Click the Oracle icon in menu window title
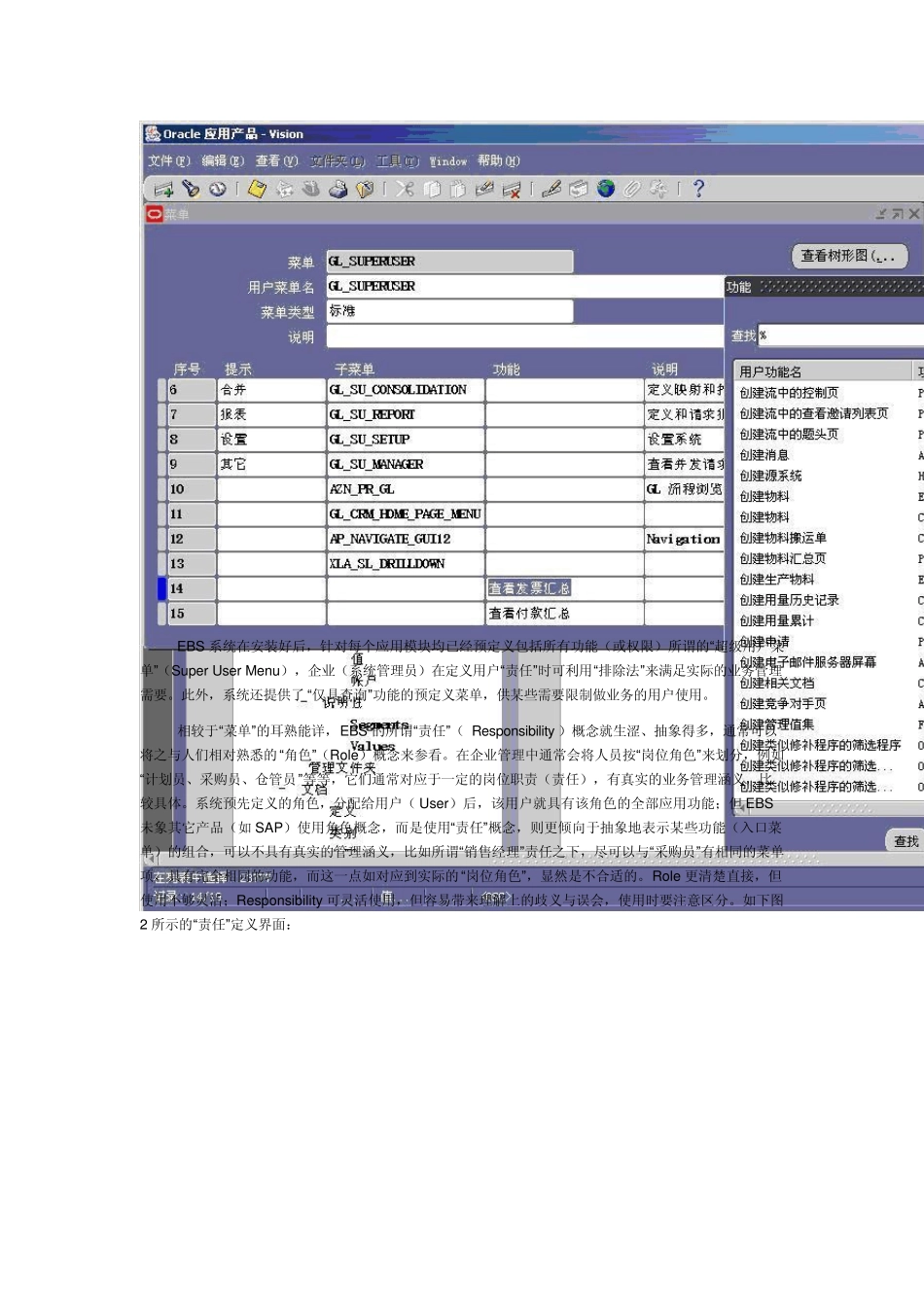Viewport: 924px width, 1307px height. click(x=154, y=214)
